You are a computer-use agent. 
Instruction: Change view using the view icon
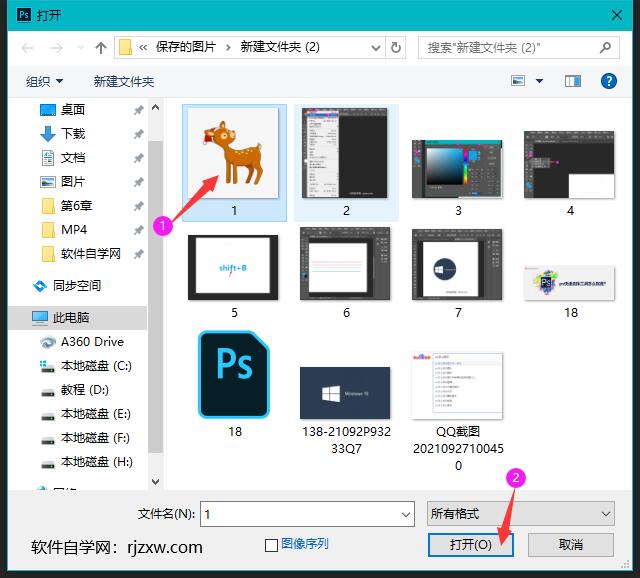(518, 81)
